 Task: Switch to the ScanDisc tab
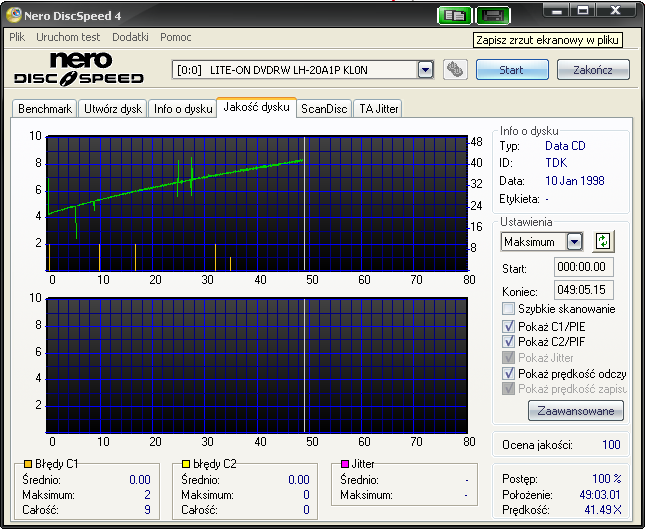(x=324, y=109)
